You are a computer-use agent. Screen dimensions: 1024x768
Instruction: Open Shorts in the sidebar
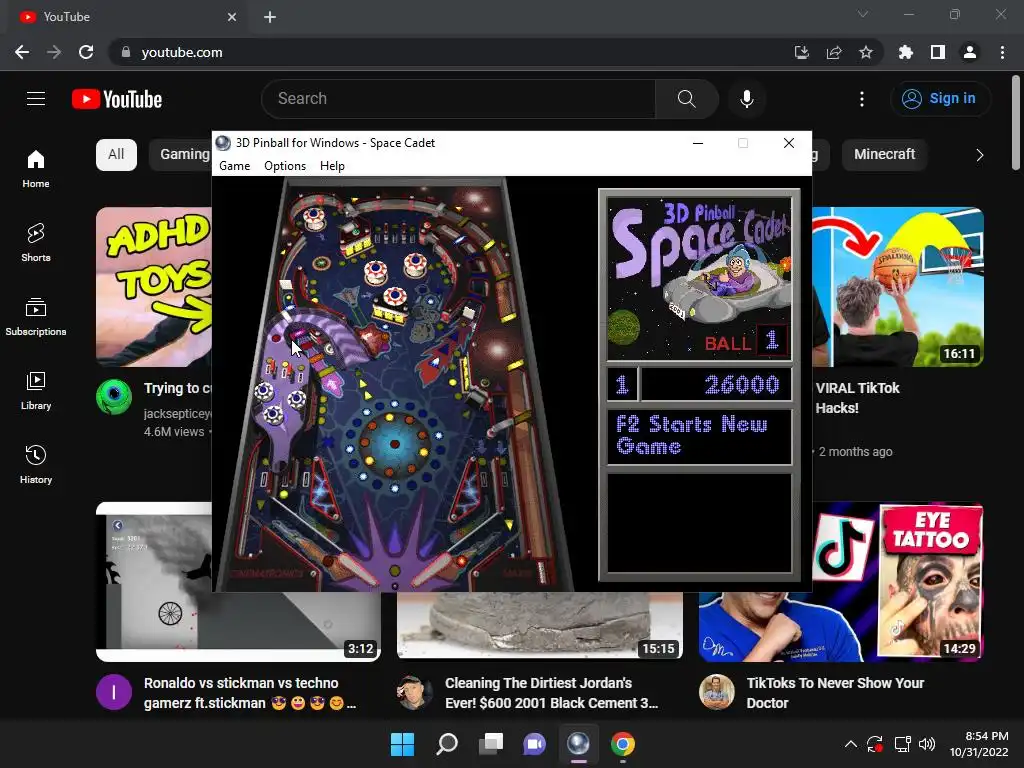[36, 242]
